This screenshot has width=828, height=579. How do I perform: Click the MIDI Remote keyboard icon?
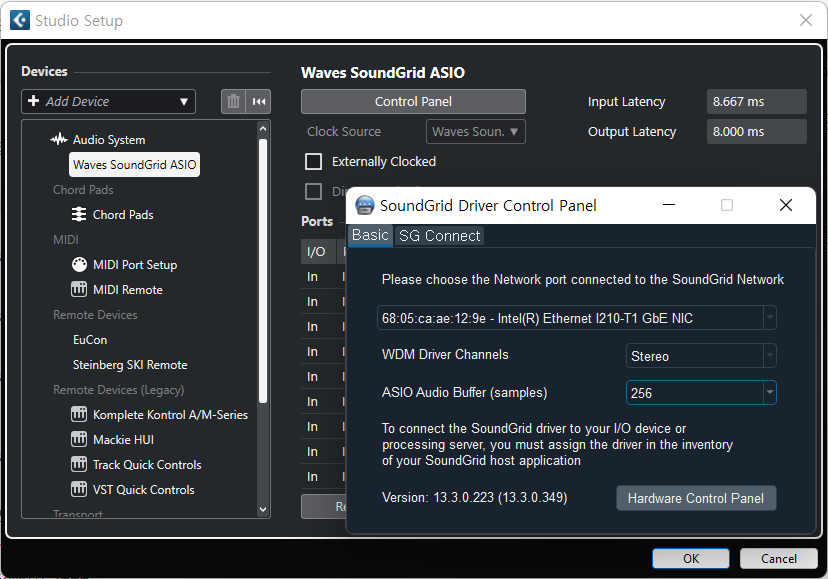tap(79, 290)
